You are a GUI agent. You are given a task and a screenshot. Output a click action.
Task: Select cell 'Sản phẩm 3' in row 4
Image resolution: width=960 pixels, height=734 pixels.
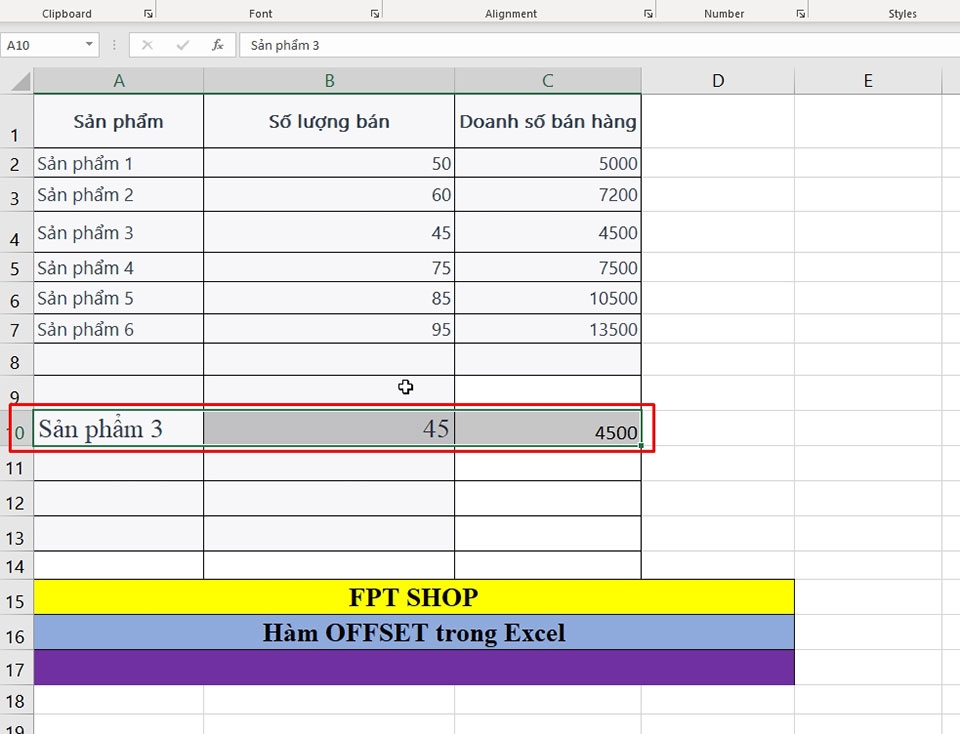[119, 233]
